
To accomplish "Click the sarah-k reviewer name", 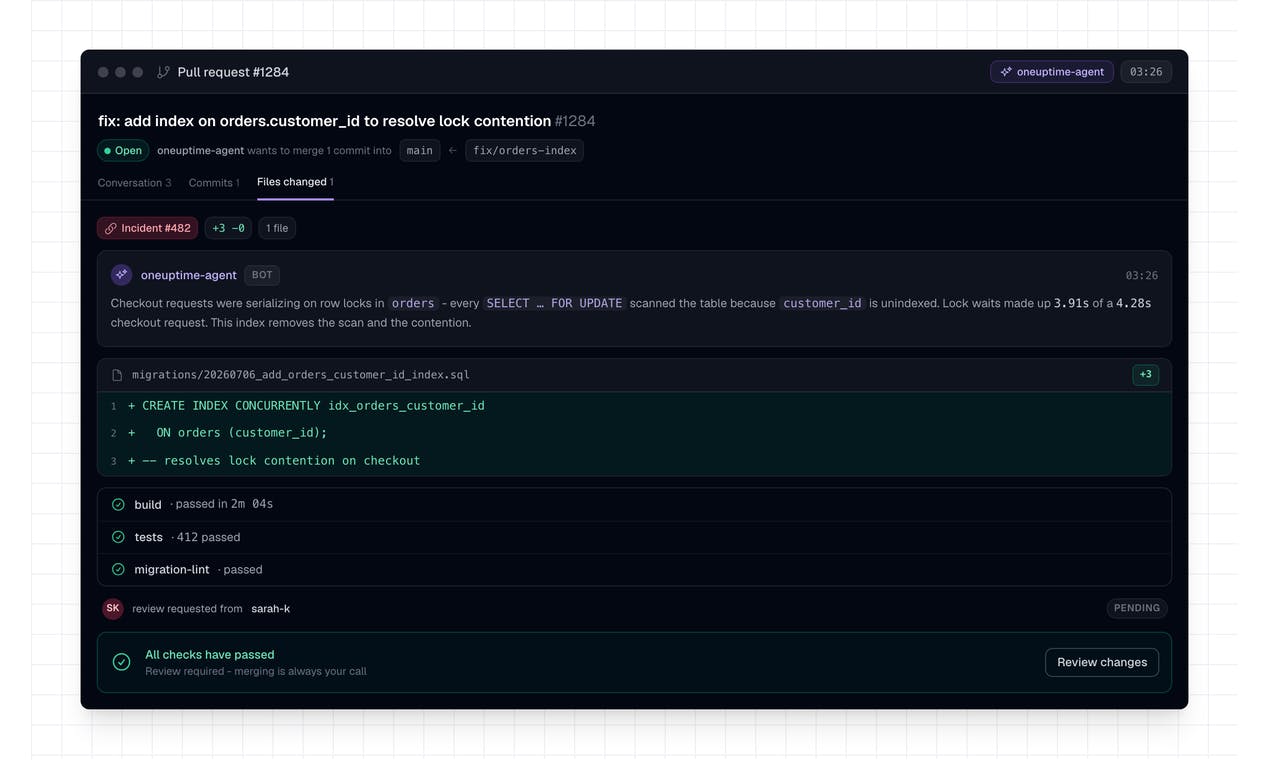I will [x=271, y=608].
